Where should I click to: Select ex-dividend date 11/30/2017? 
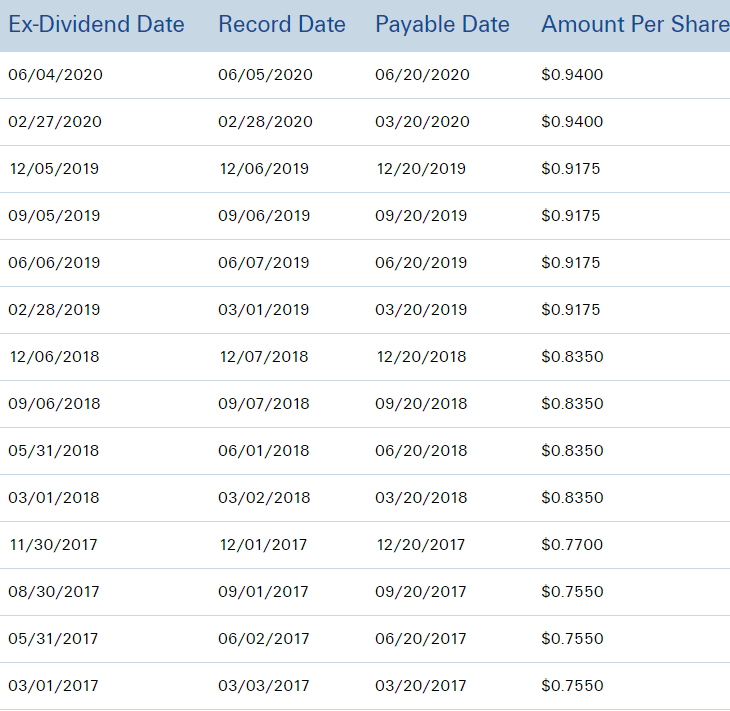tap(54, 545)
